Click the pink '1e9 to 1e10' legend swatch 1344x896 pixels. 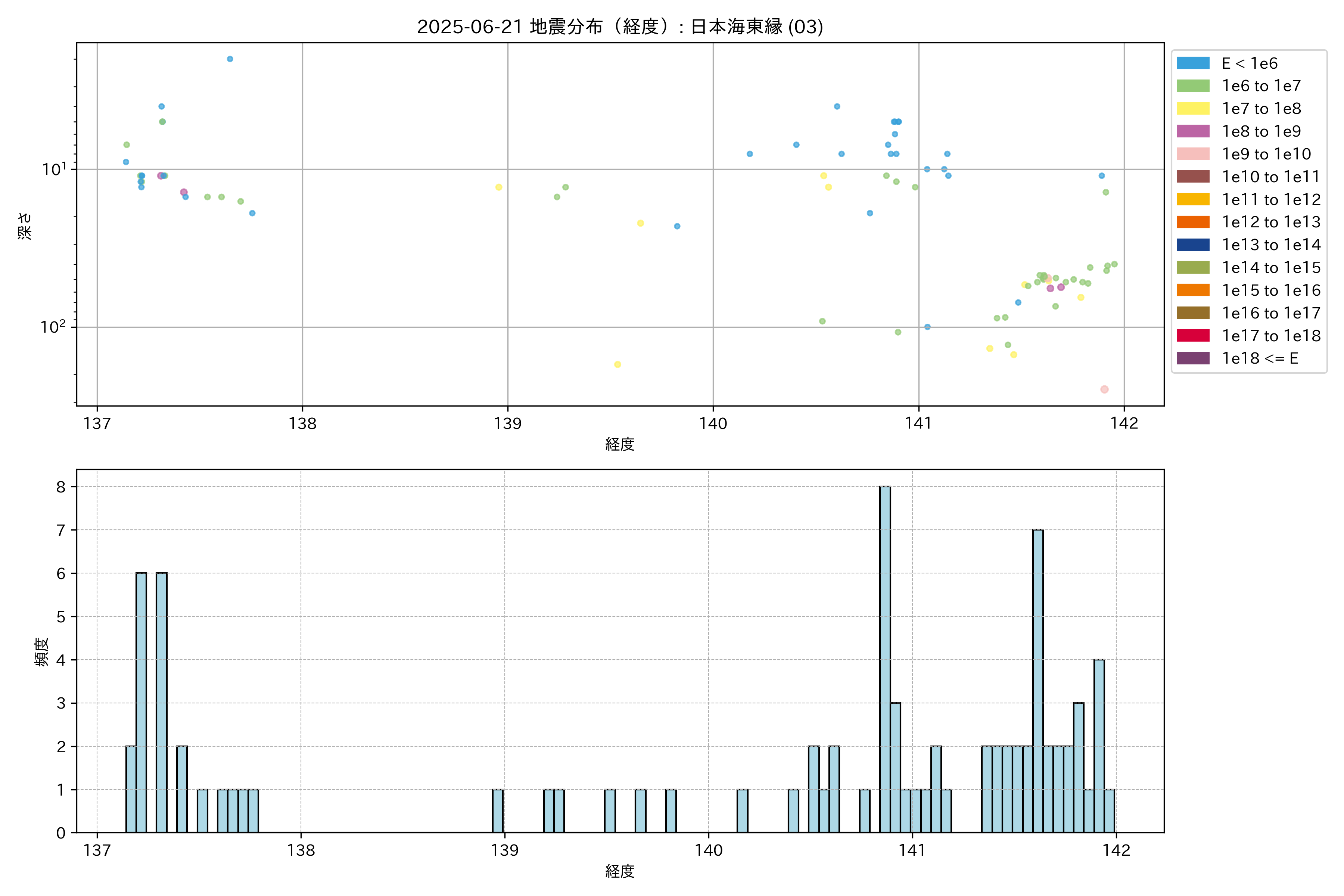pos(1193,154)
